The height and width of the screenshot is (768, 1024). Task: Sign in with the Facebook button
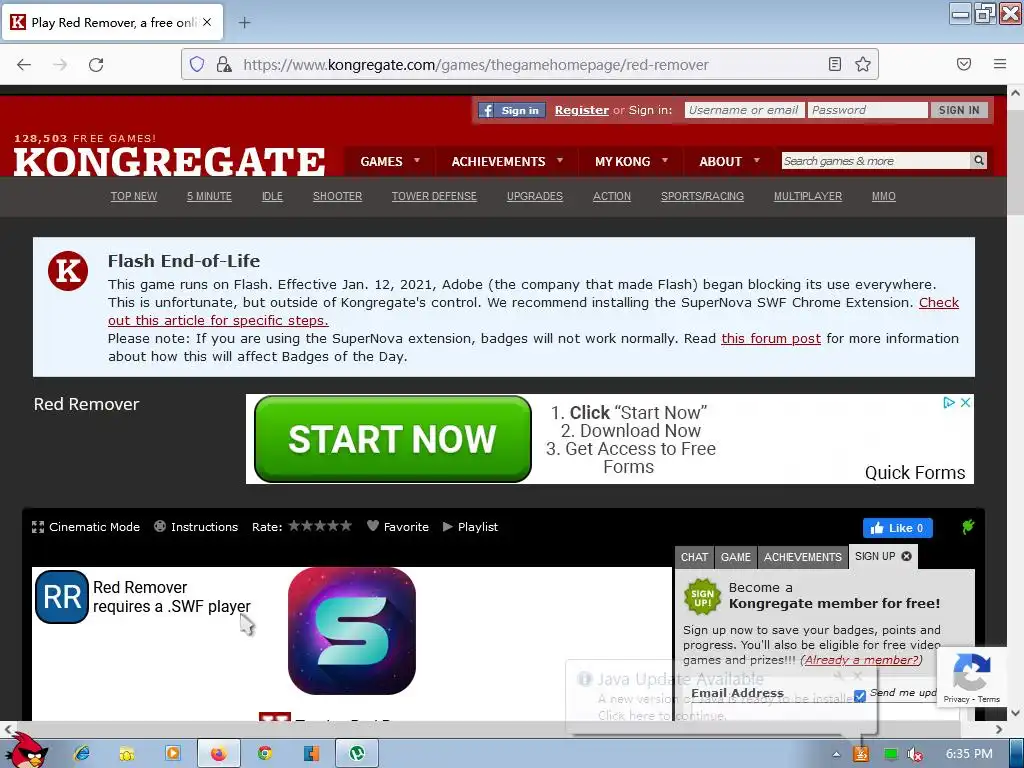[x=511, y=110]
